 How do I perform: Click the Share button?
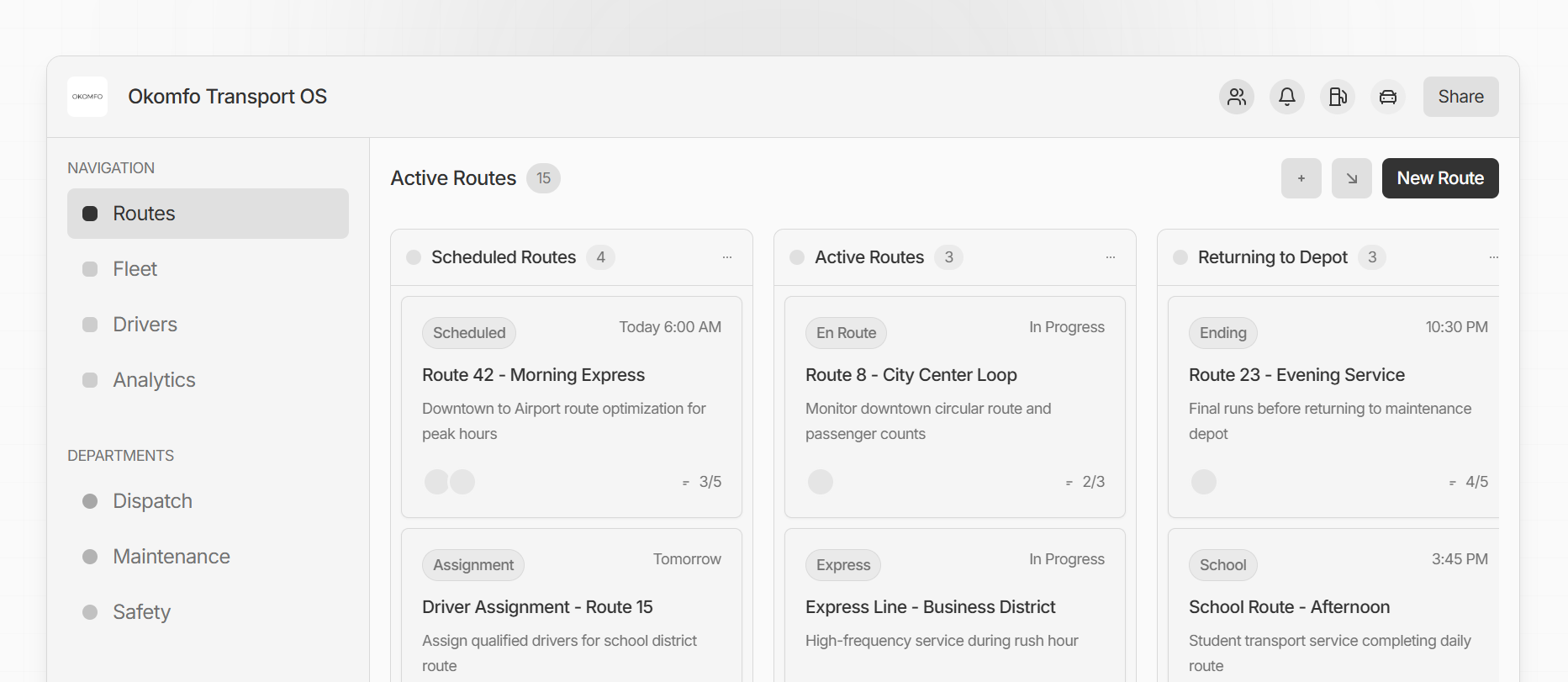coord(1461,97)
